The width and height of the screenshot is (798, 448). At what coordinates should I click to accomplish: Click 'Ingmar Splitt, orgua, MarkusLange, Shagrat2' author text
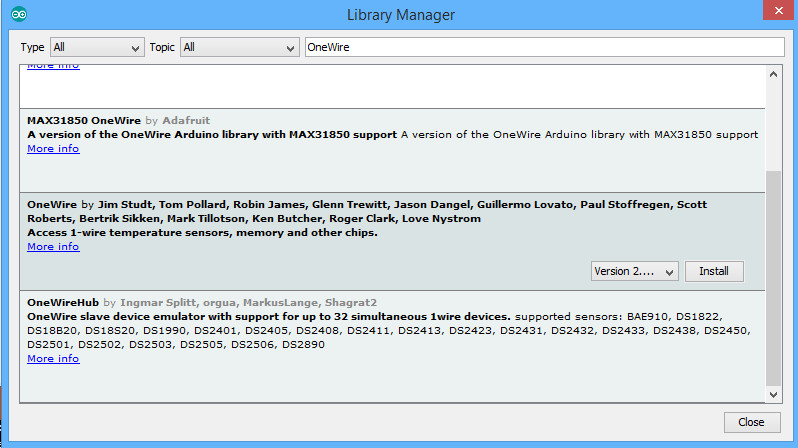pos(248,302)
